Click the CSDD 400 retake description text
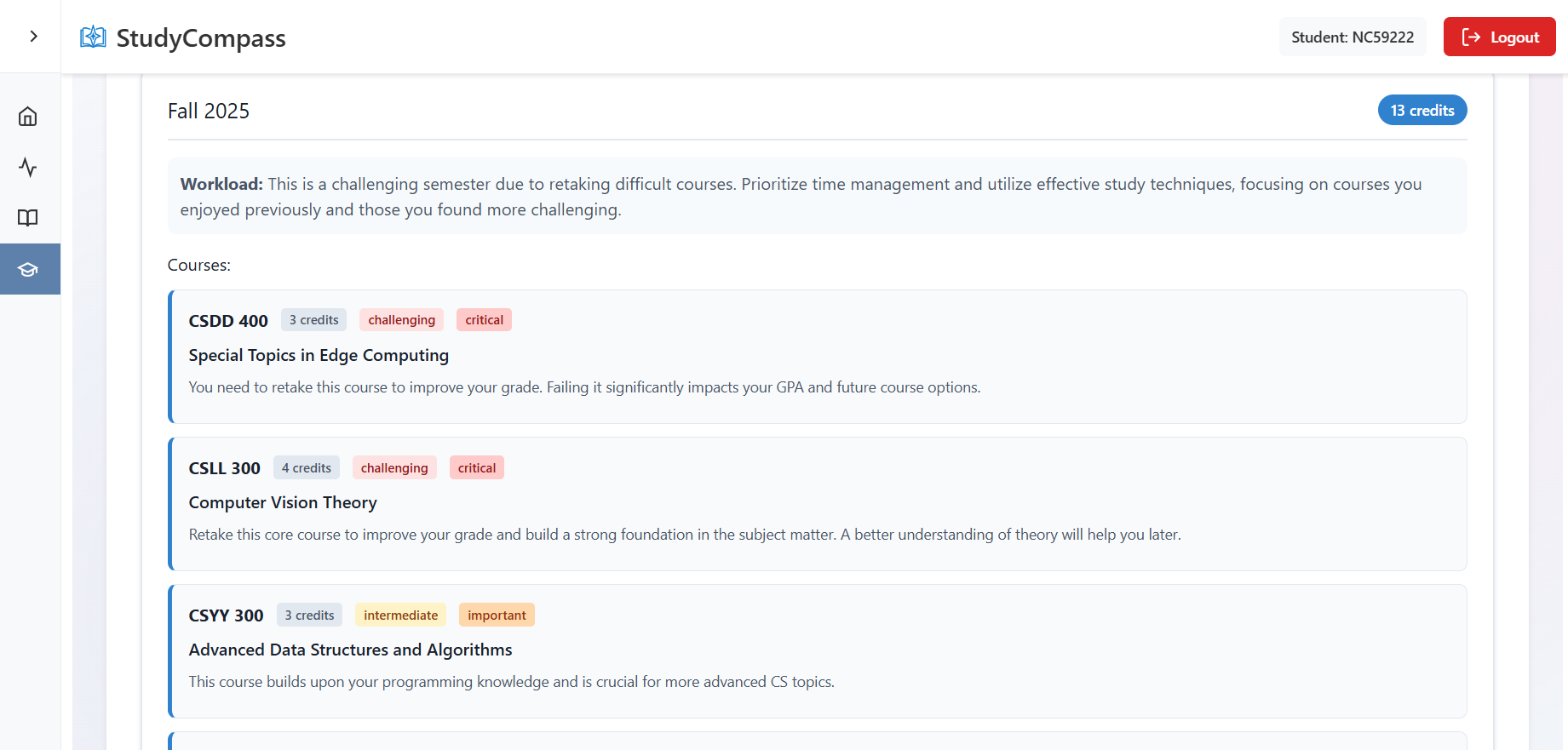 click(x=584, y=387)
